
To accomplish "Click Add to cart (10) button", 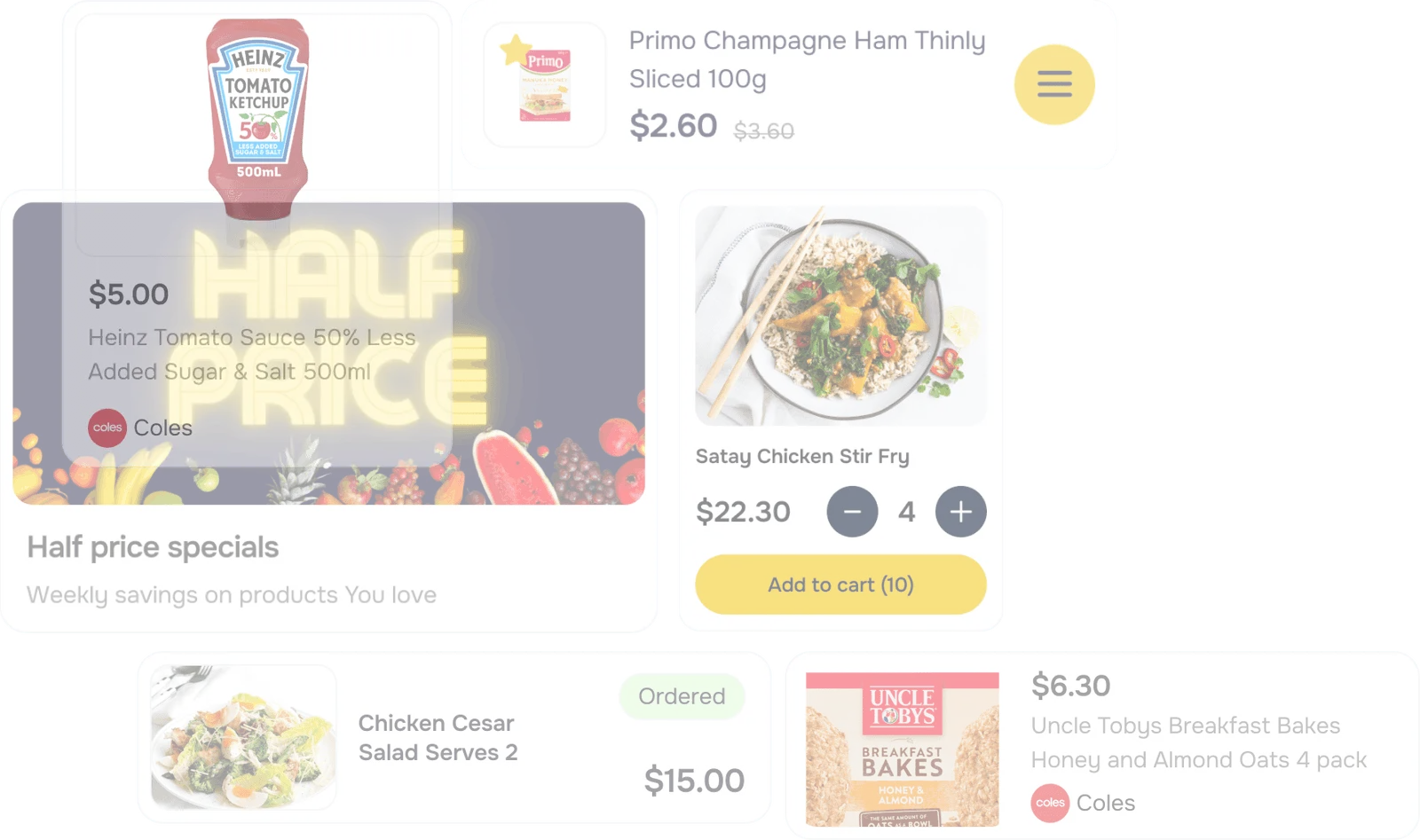I will 840,585.
